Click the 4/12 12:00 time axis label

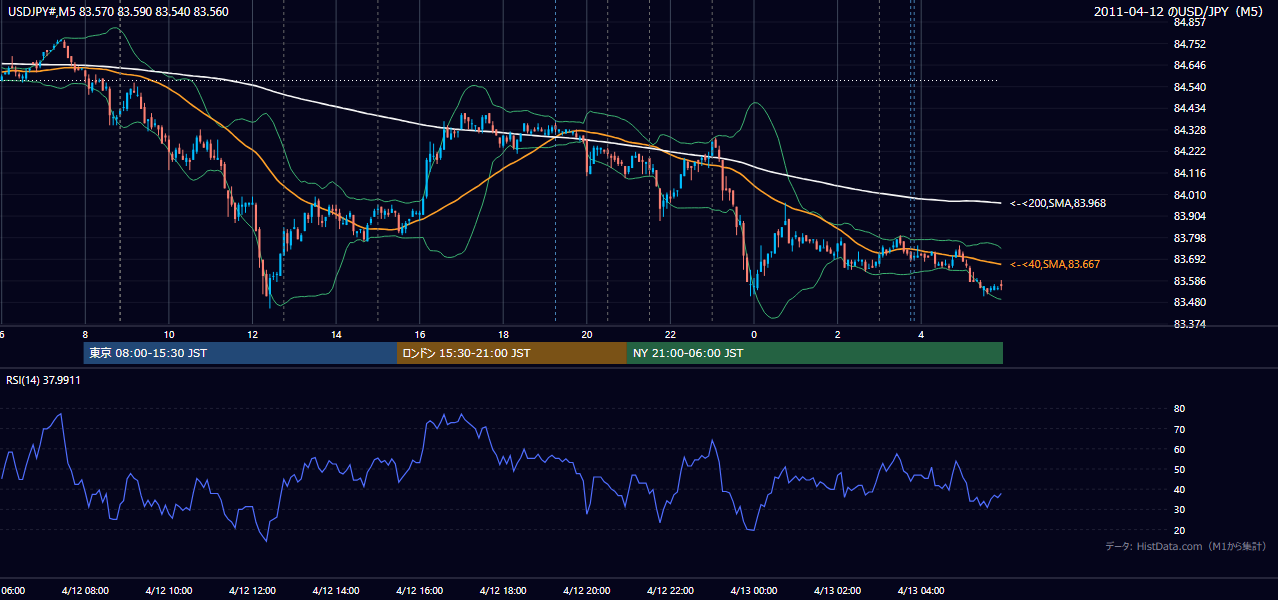[252, 591]
